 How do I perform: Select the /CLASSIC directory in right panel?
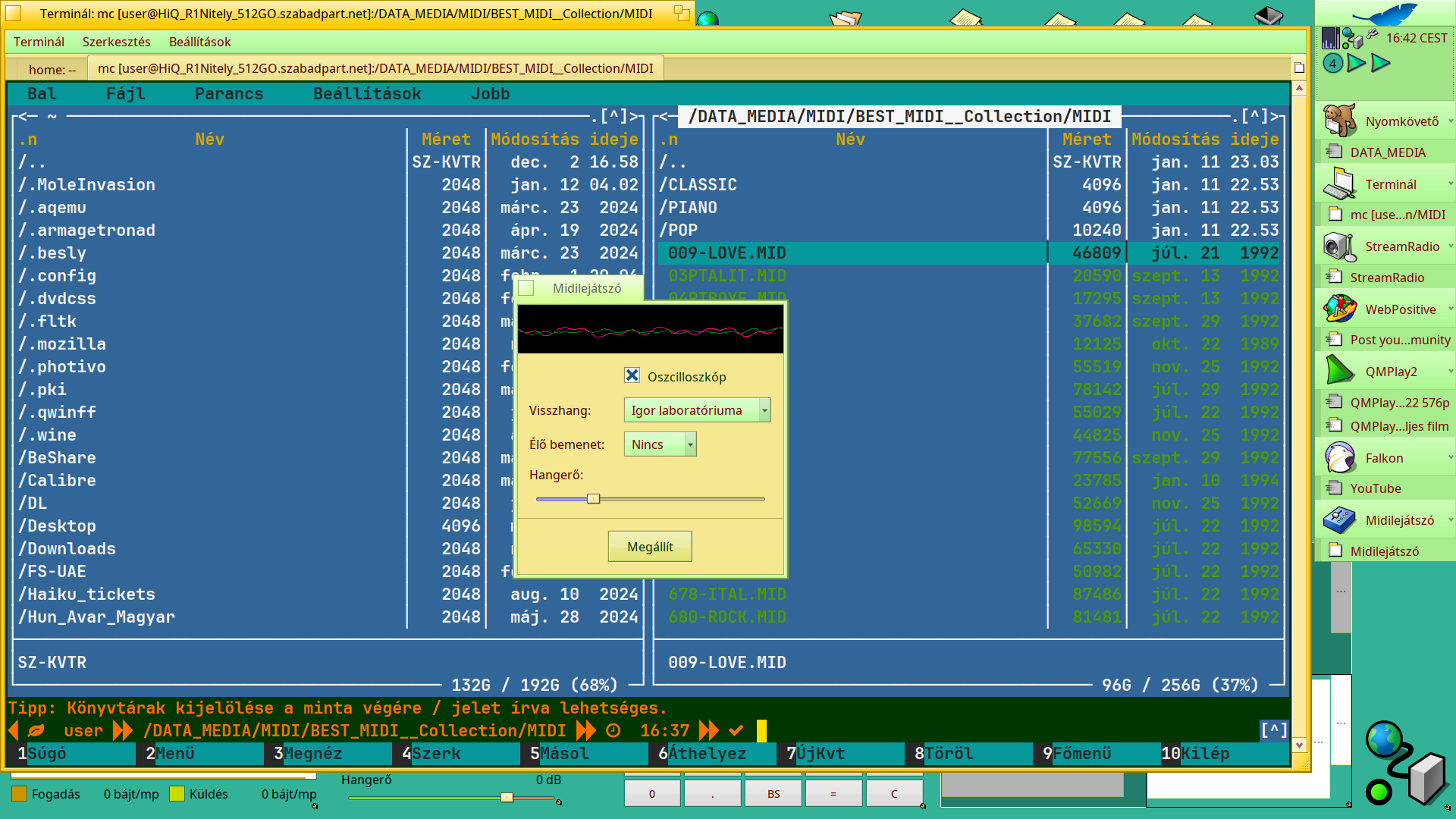tap(968, 184)
